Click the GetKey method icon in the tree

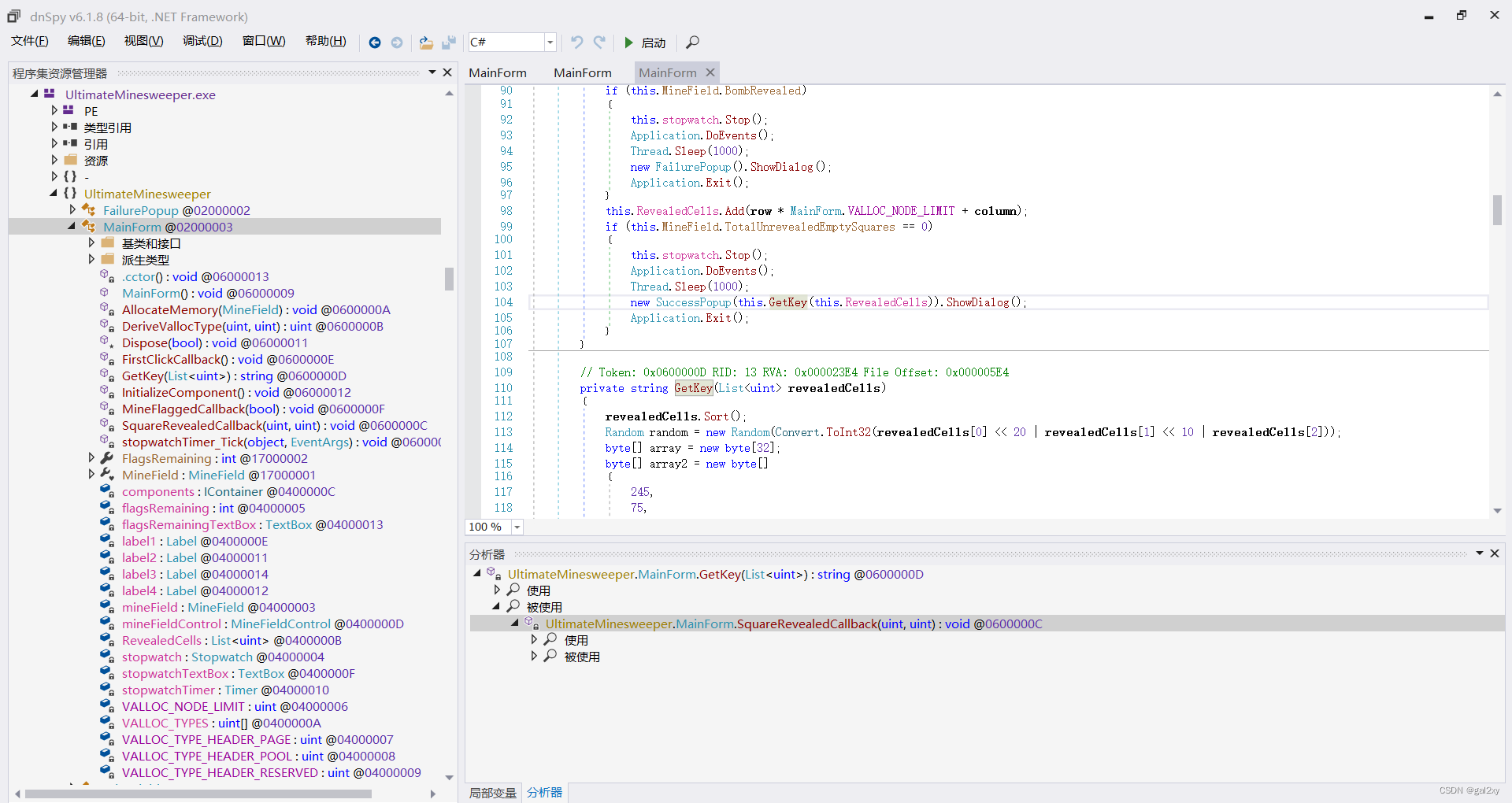coord(107,376)
